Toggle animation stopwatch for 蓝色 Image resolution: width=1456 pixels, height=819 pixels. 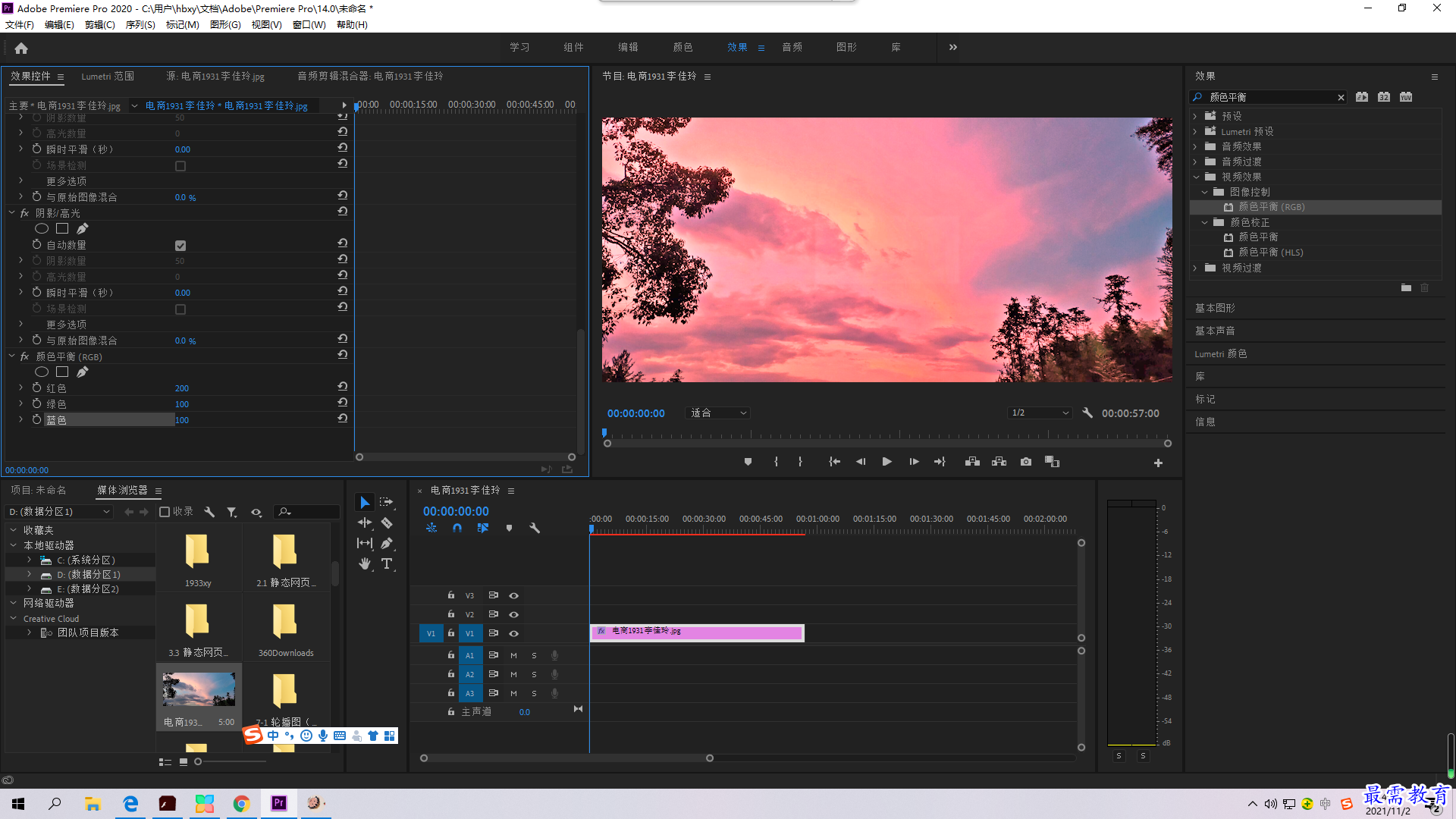tap(36, 419)
